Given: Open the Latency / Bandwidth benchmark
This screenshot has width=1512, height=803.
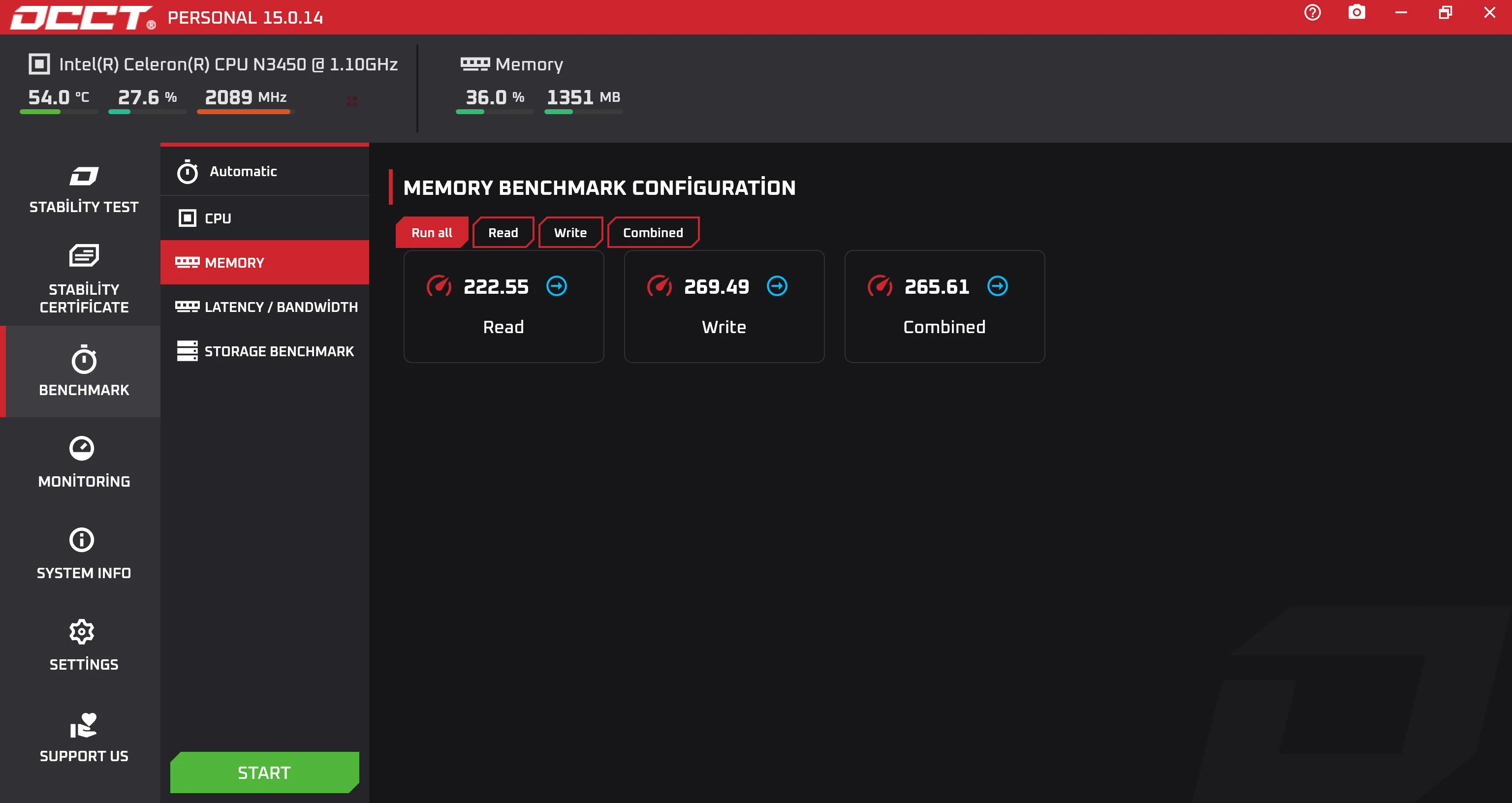Looking at the screenshot, I should pyautogui.click(x=281, y=307).
